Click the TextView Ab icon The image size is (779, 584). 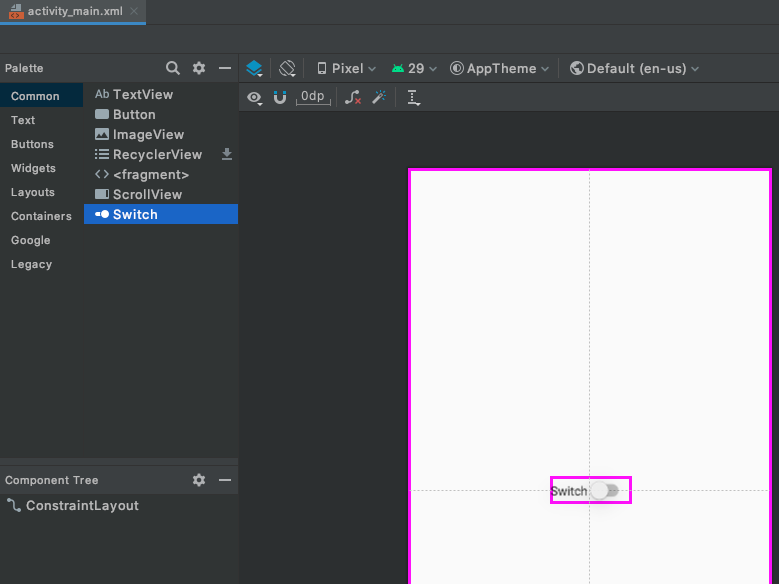(102, 94)
